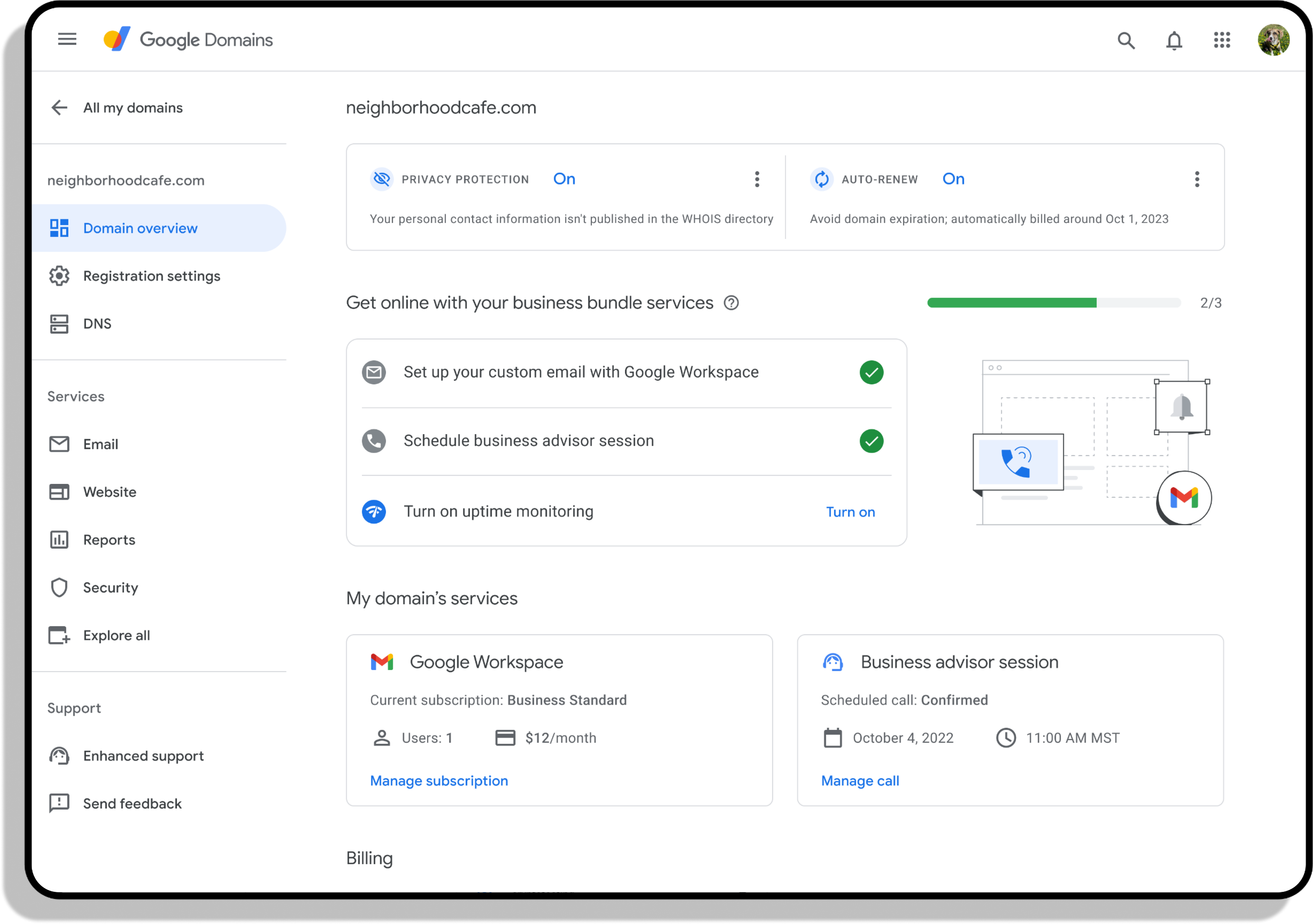Click the Domain overview dashboard icon
This screenshot has width=1313, height=924.
(x=59, y=228)
